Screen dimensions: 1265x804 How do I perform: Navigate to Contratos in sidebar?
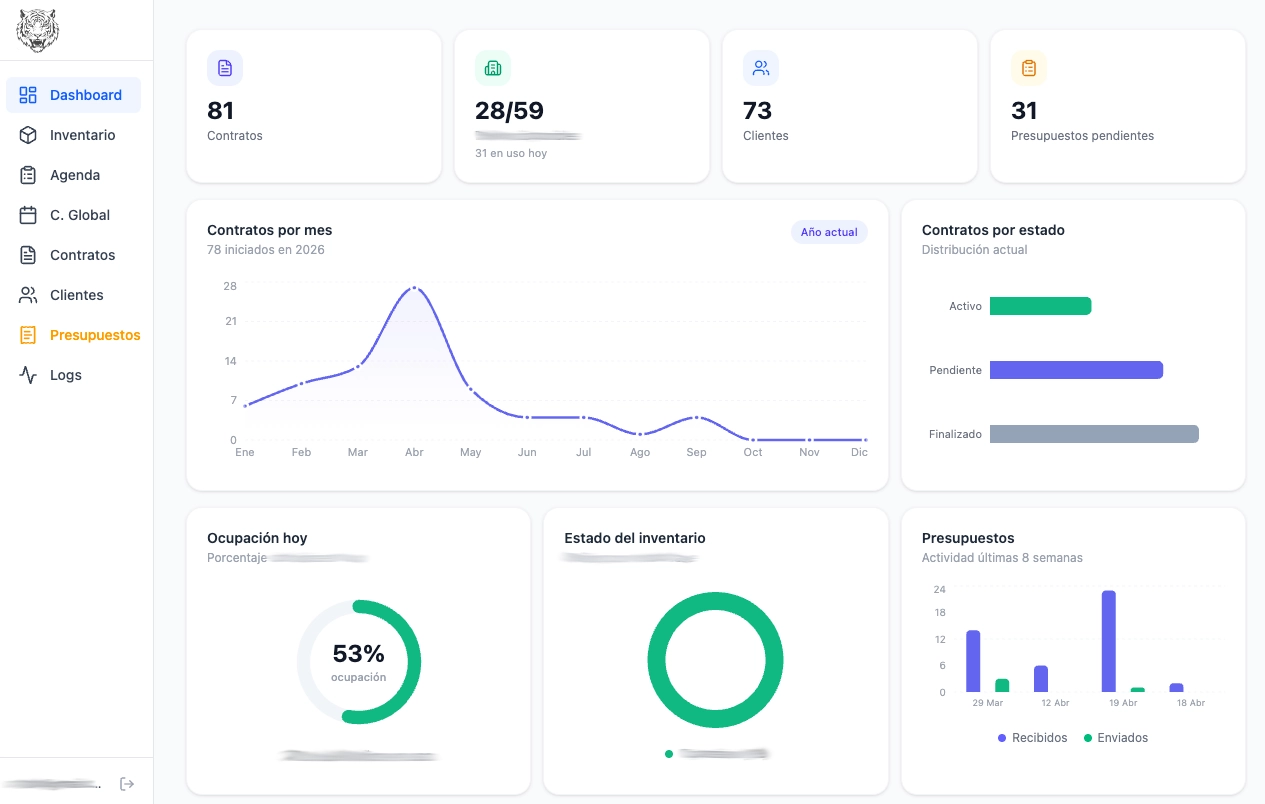point(82,255)
